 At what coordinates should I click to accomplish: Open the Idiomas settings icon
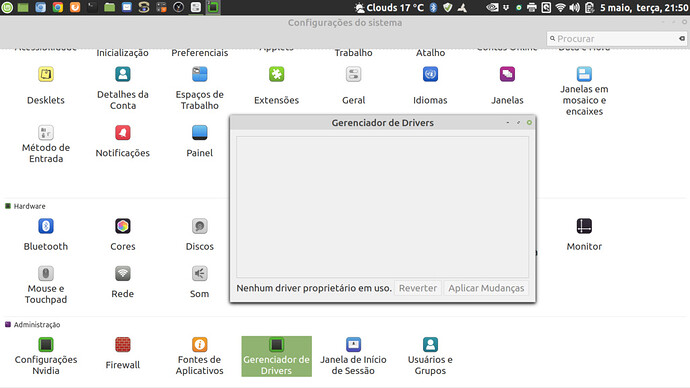[430, 74]
